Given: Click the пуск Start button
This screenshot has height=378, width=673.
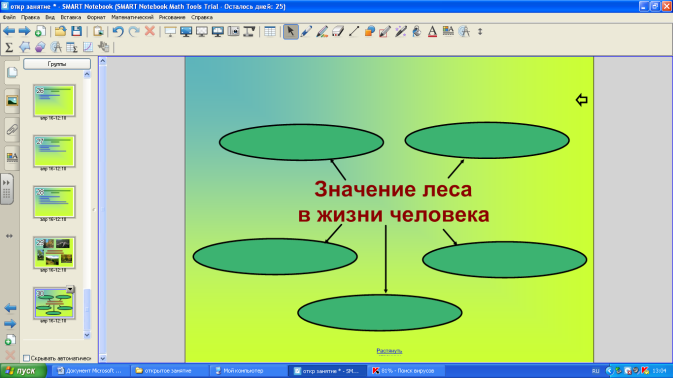Looking at the screenshot, I should (23, 371).
